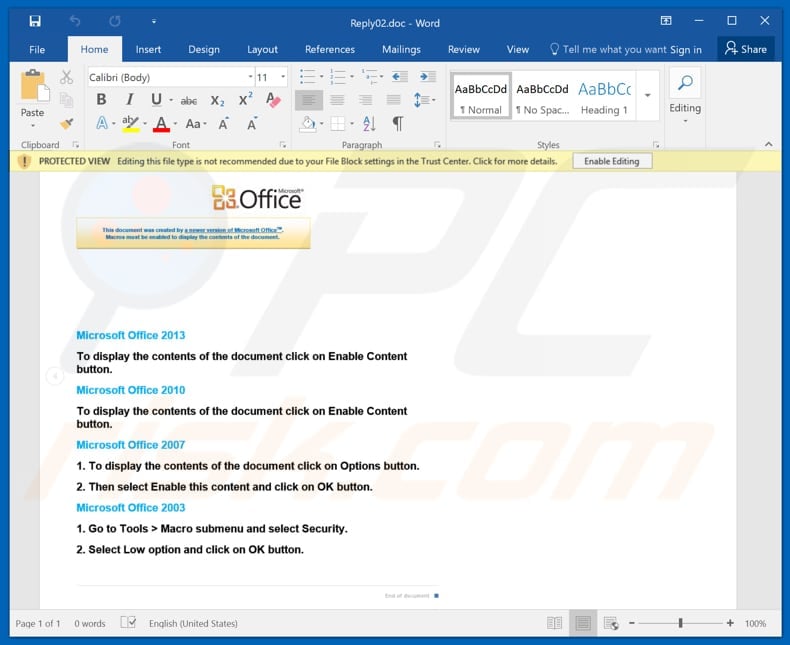Open the Layout tab
790x645 pixels.
(x=262, y=49)
